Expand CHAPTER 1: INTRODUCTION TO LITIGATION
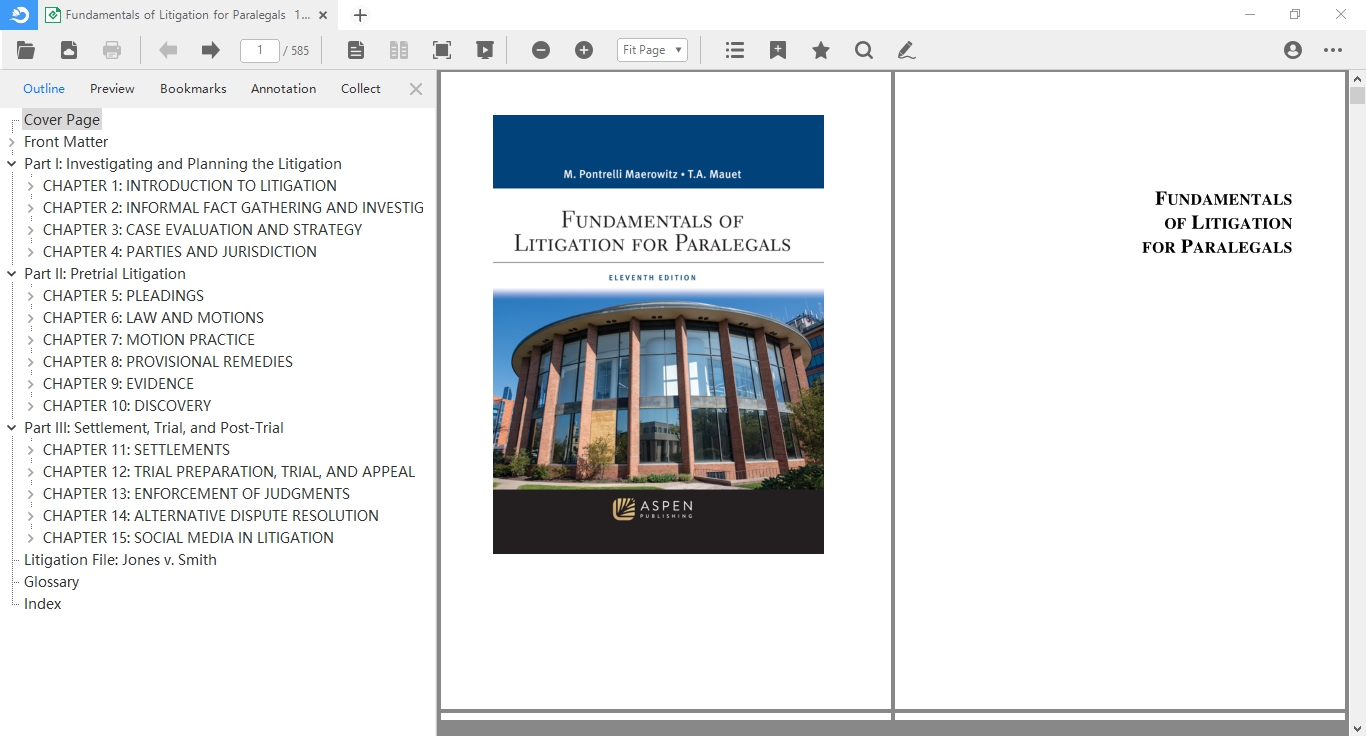 coord(31,186)
